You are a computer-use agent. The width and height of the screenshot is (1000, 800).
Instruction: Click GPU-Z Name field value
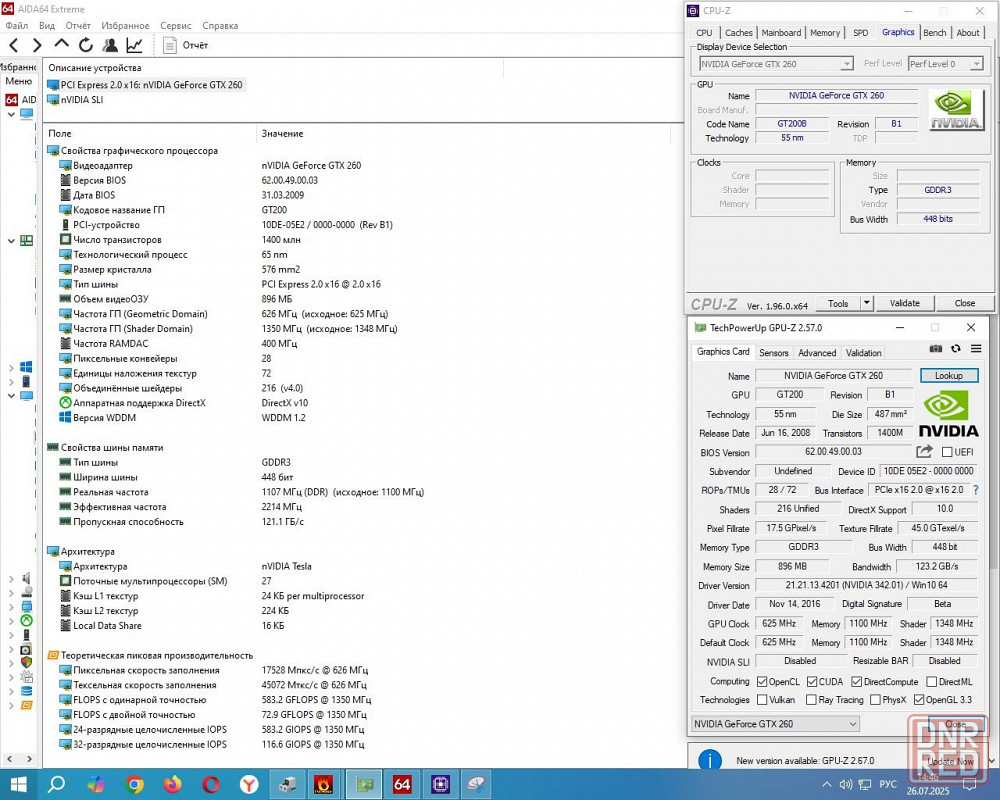pos(834,376)
